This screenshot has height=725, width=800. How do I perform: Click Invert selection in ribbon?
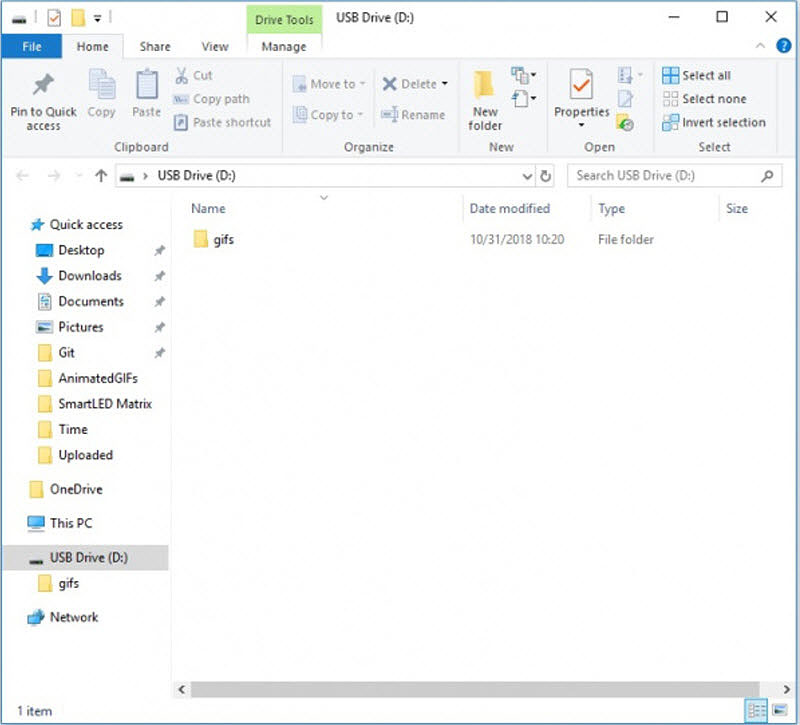[x=713, y=123]
